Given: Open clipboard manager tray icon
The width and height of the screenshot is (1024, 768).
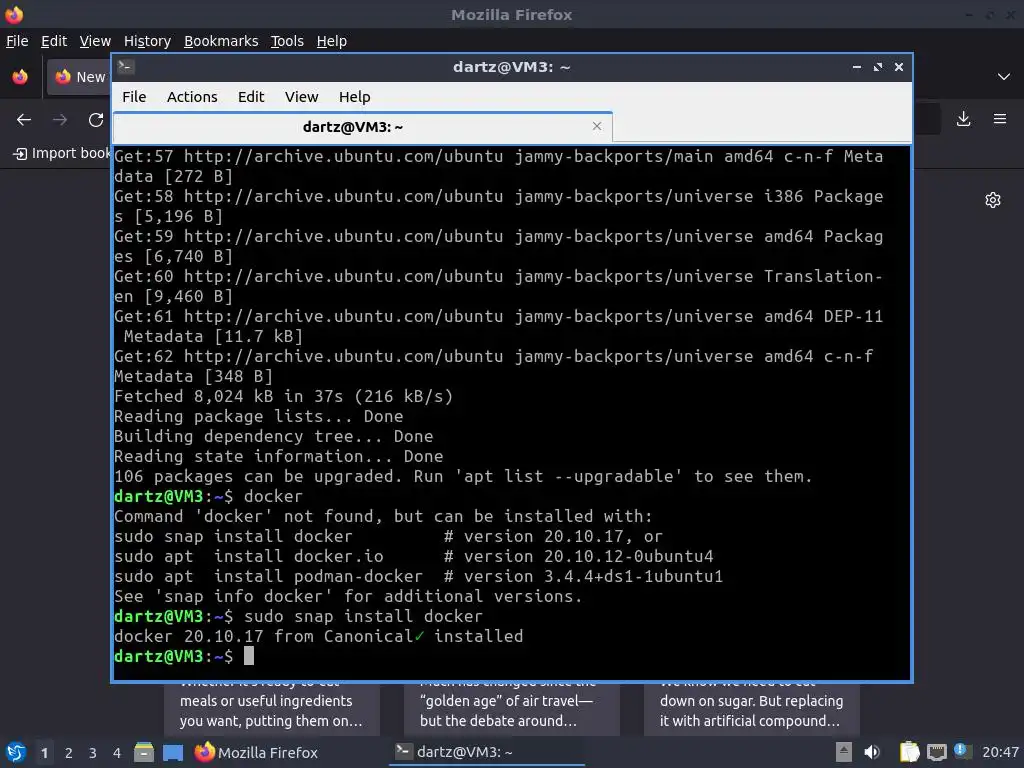Looking at the screenshot, I should 909,752.
